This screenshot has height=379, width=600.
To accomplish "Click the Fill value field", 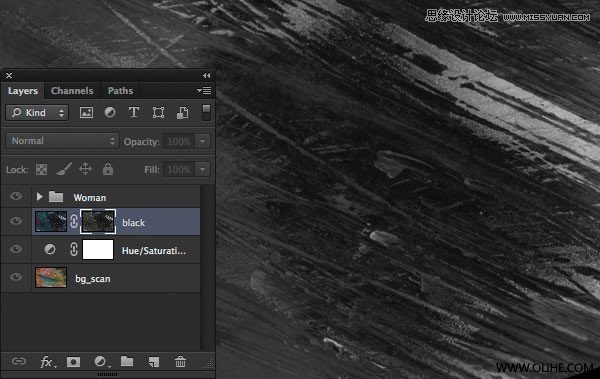I will click(x=179, y=169).
